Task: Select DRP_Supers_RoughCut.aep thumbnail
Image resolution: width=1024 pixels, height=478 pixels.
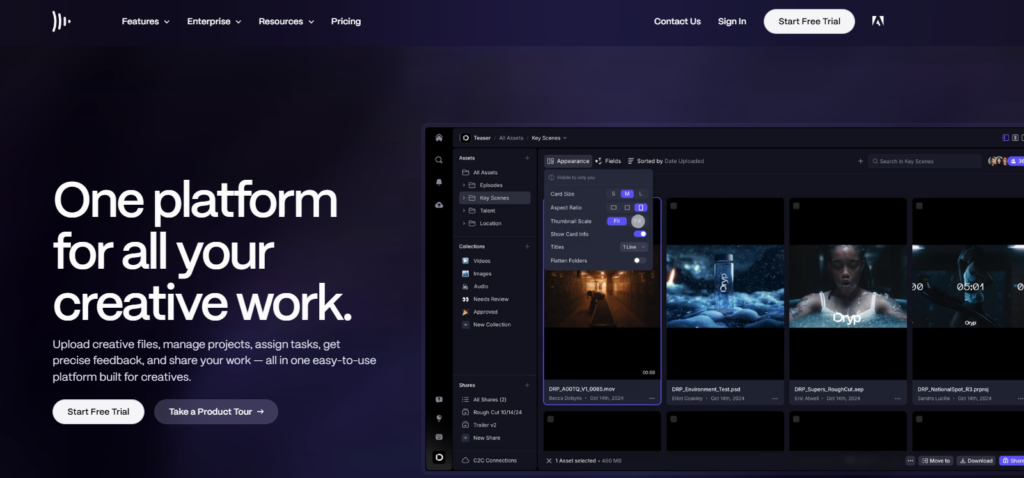Action: click(x=848, y=287)
